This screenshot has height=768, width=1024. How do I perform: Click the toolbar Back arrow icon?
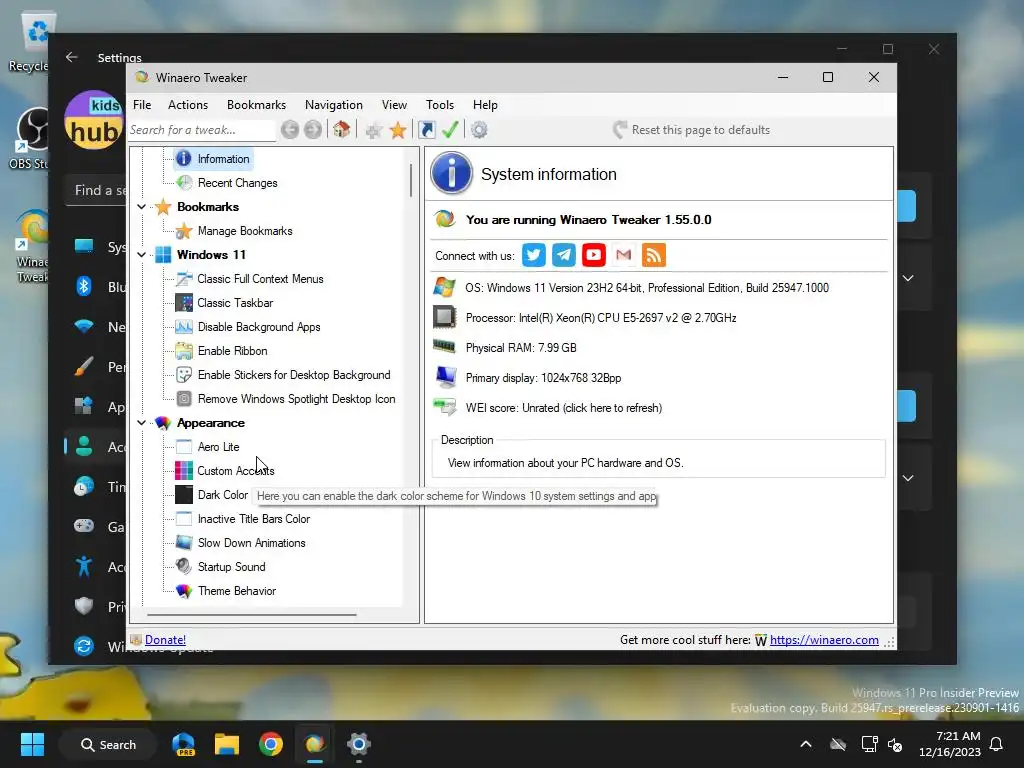pyautogui.click(x=290, y=130)
